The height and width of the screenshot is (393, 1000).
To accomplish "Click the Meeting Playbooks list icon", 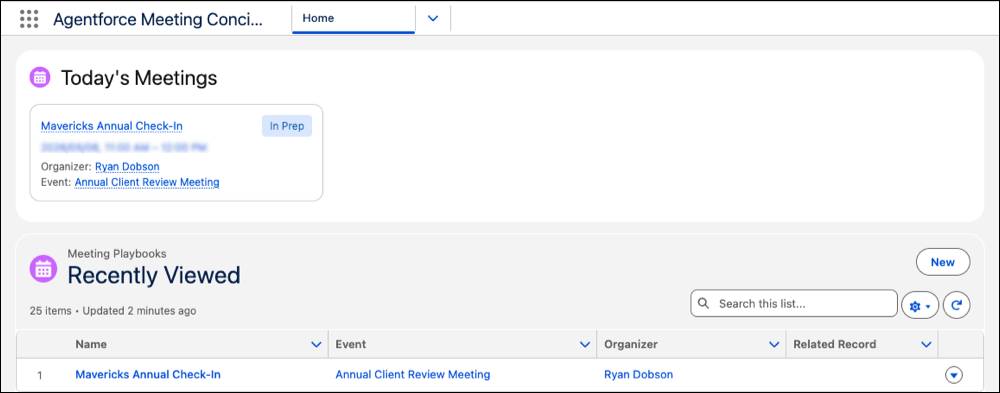I will [43, 269].
